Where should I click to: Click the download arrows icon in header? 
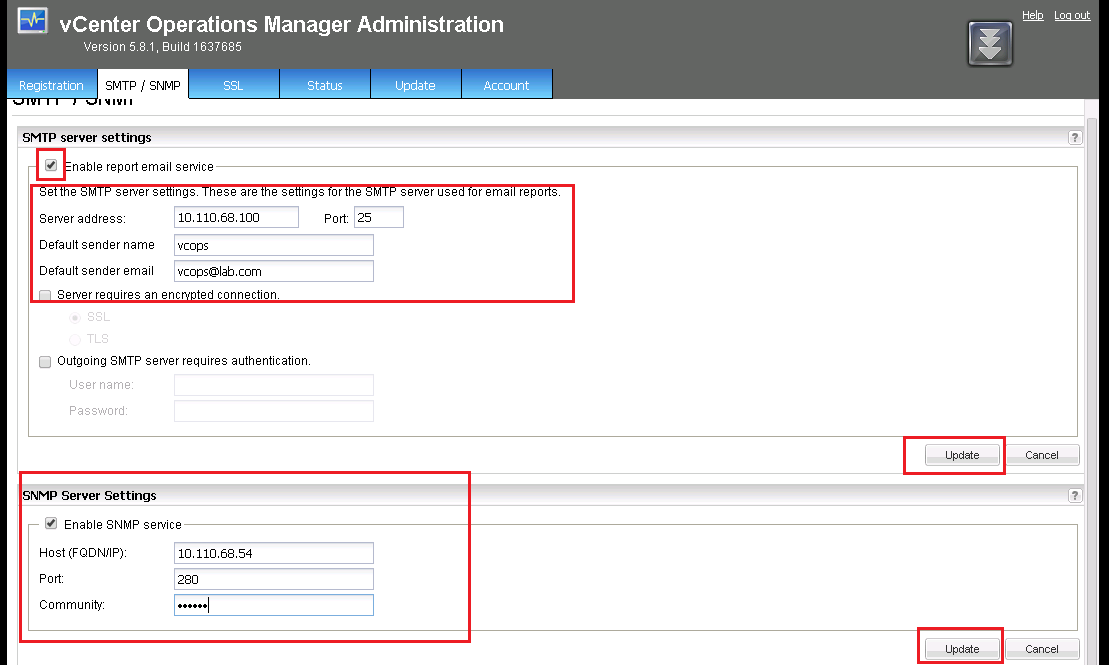click(990, 44)
